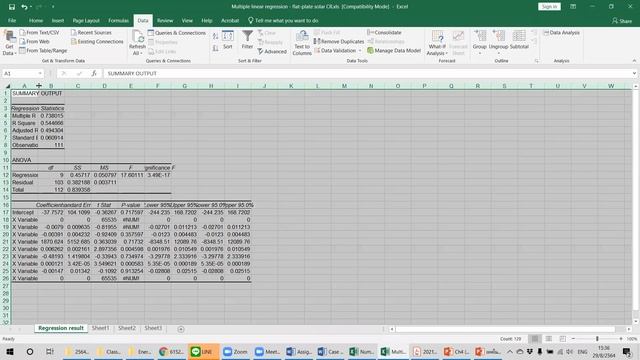
Task: Expand the Data Validation dropdown arrow
Action: tap(360, 51)
